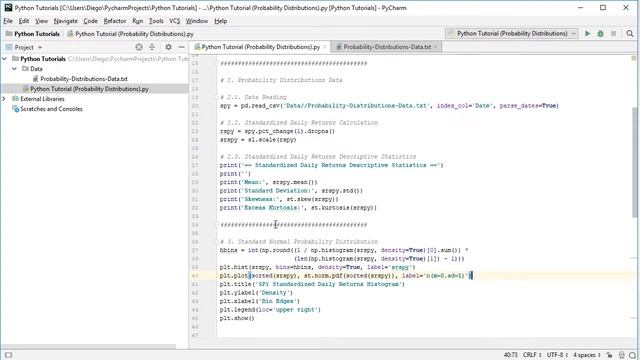
Task: Select the Python Tutorial (Probability Distributions).py tab
Action: (260, 47)
